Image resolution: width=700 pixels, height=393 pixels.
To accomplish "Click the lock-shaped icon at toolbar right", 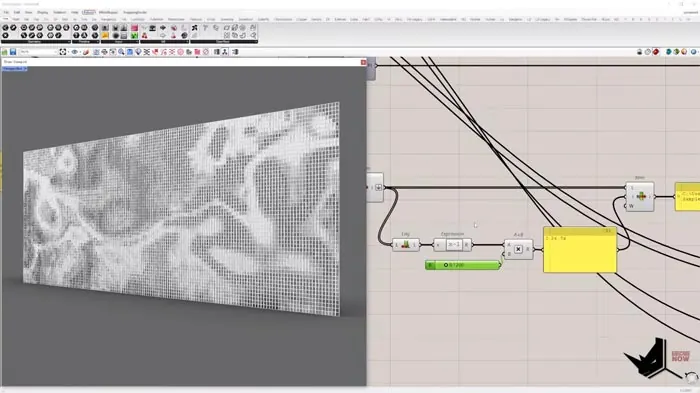I will tap(639, 52).
